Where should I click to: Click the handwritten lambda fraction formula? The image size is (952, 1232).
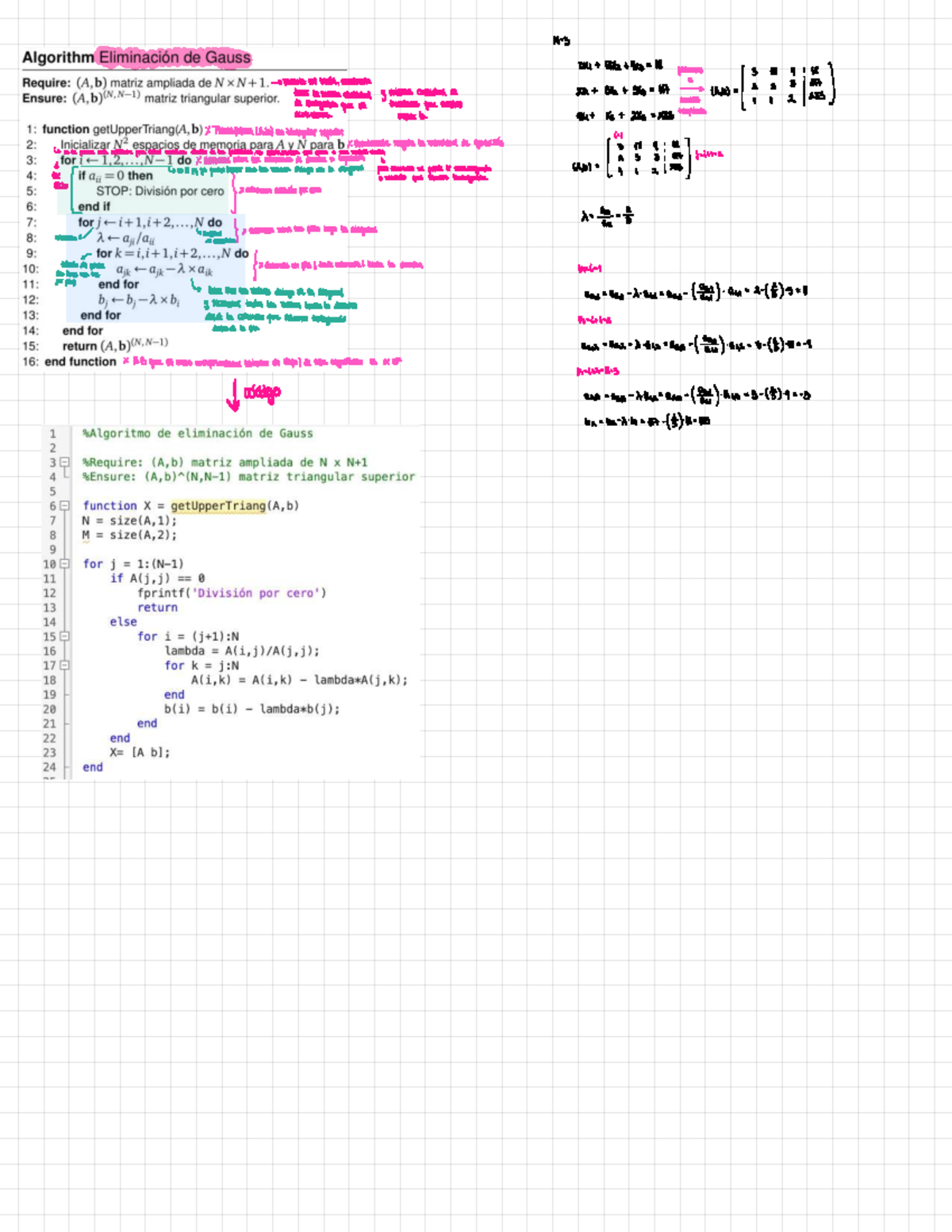607,216
